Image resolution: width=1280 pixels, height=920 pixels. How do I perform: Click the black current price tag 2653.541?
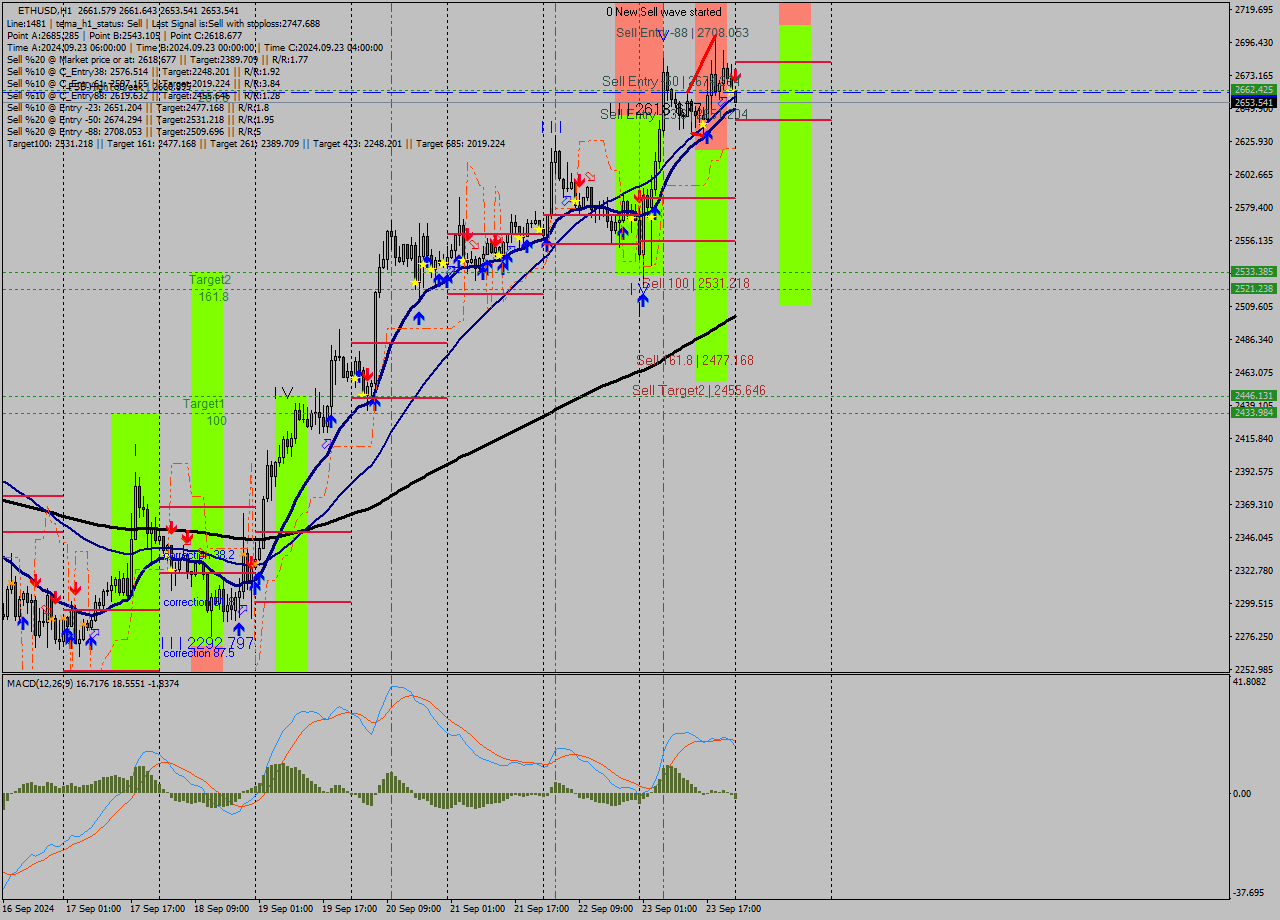coord(1252,101)
